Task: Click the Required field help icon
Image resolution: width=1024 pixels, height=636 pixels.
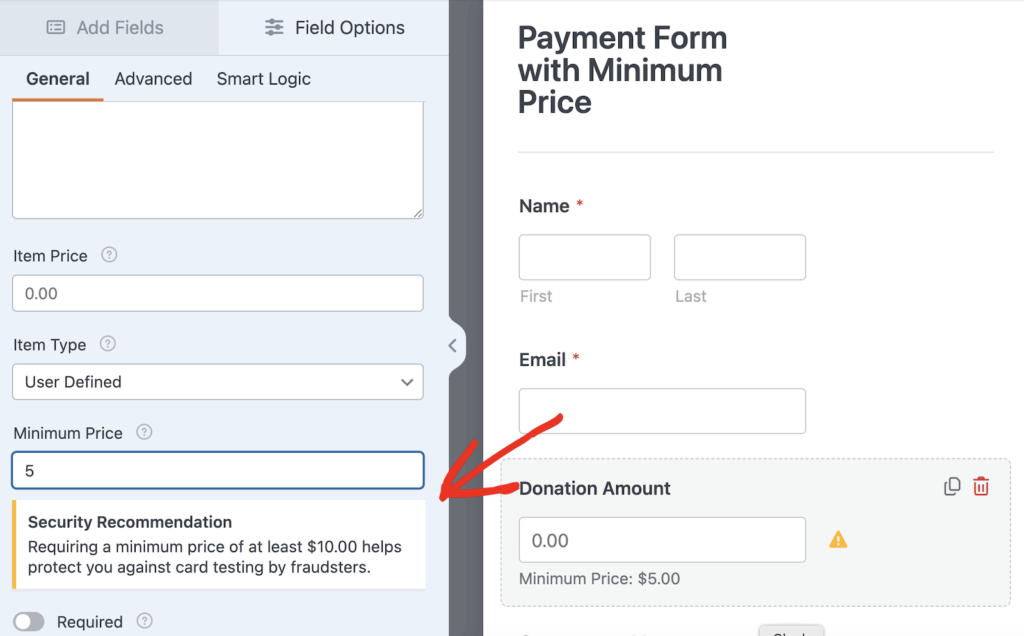Action: (x=144, y=621)
